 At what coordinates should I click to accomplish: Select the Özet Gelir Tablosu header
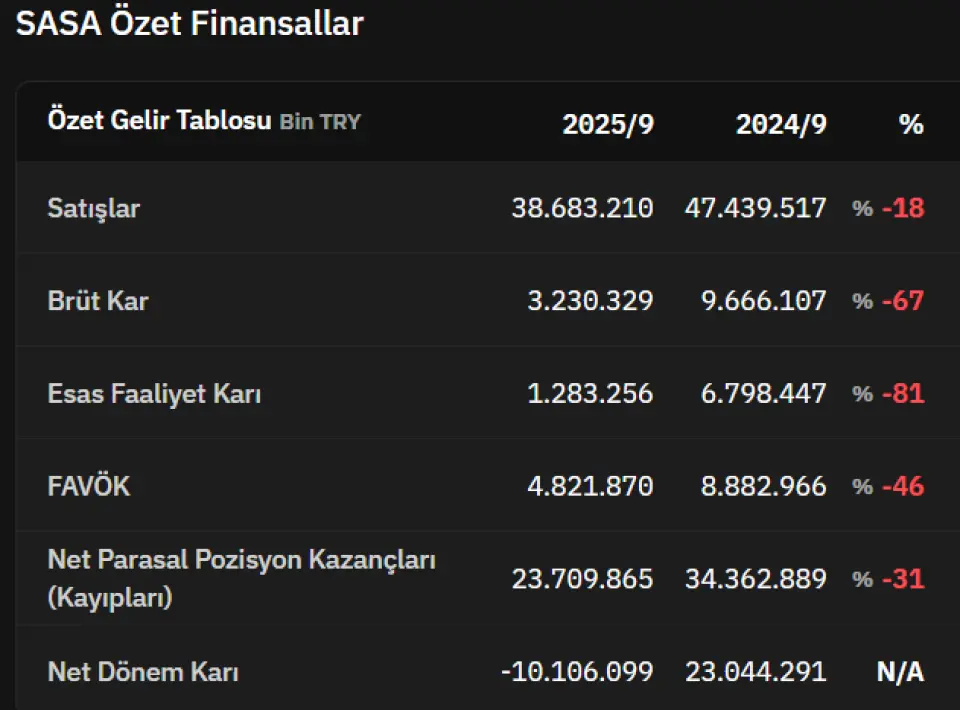coord(159,121)
